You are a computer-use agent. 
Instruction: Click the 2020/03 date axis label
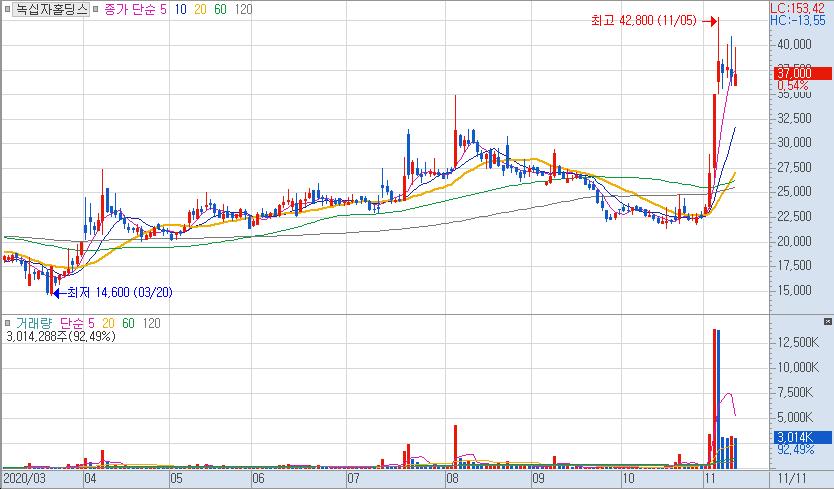(25, 478)
